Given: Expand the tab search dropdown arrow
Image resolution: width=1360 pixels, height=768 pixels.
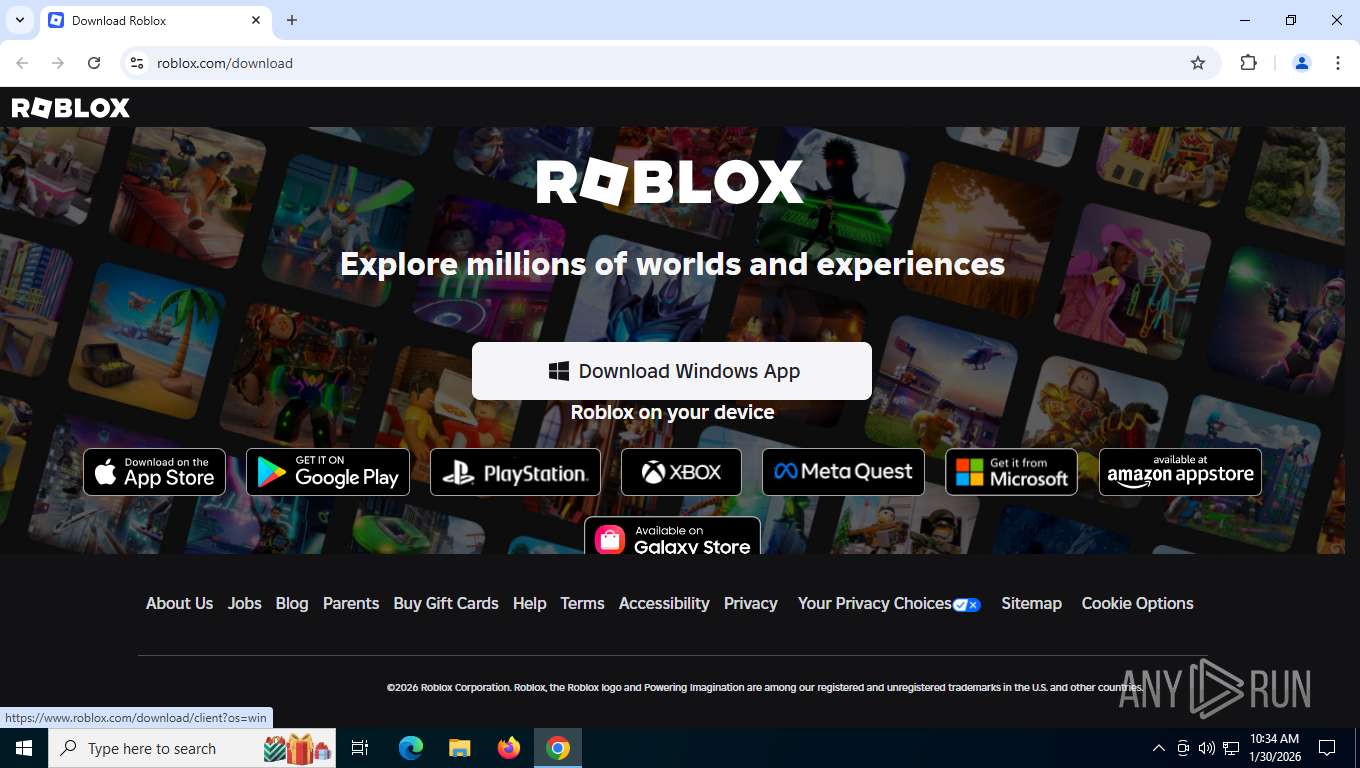Looking at the screenshot, I should (x=19, y=20).
